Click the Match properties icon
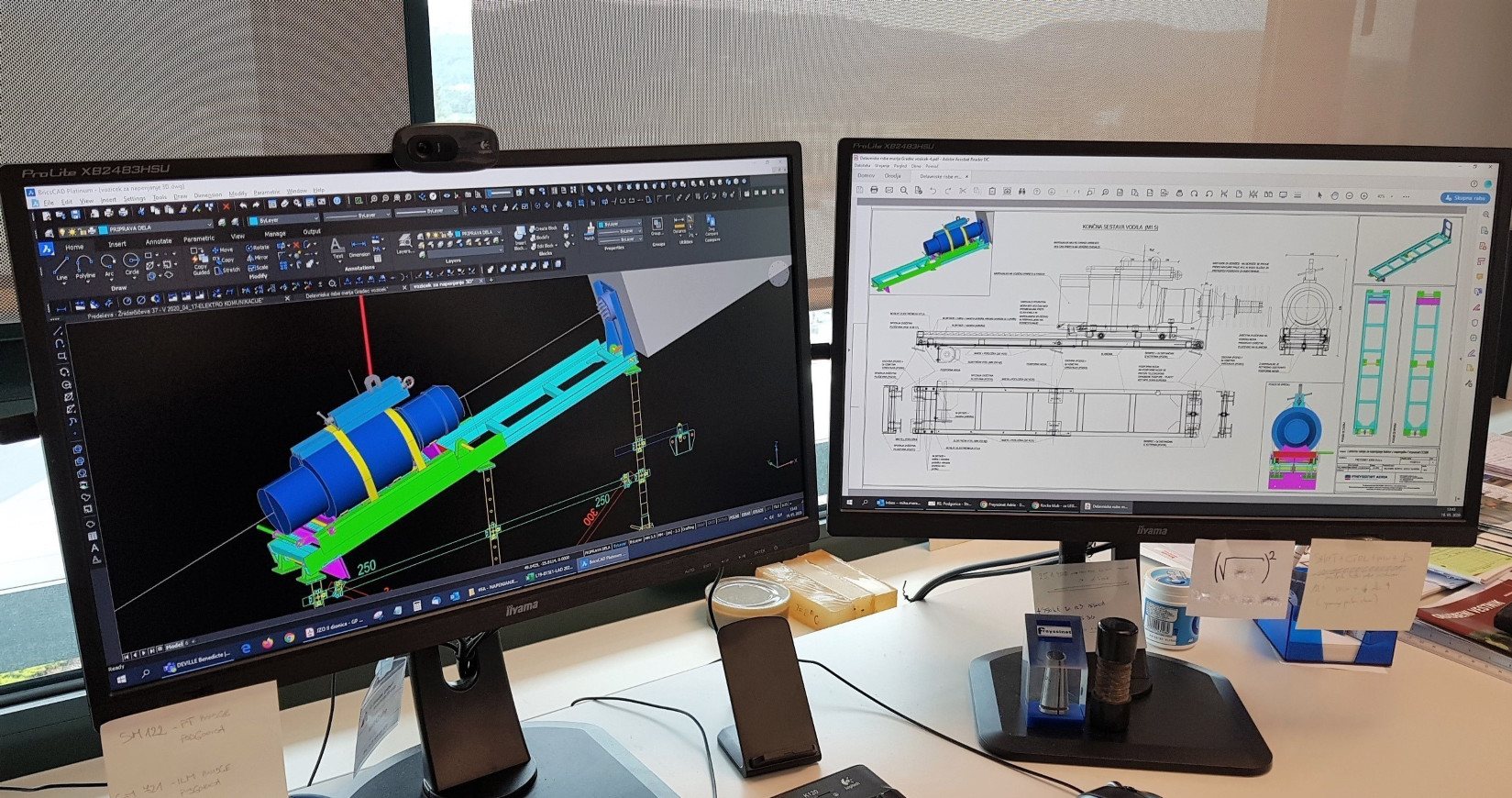The image size is (1512, 798). (590, 231)
